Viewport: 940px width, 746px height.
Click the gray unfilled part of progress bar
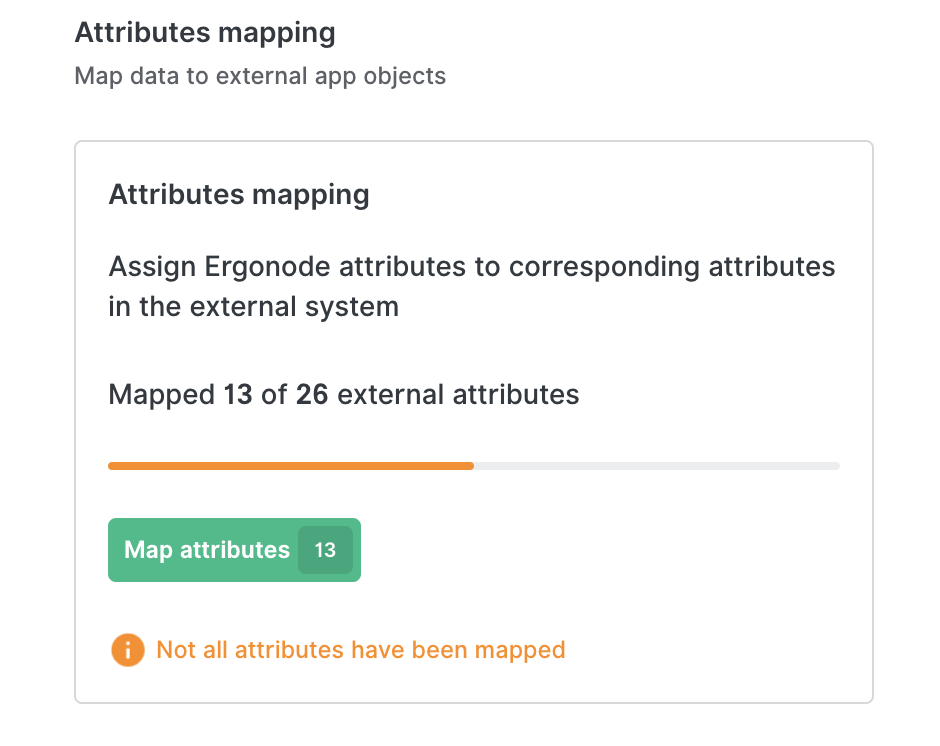click(x=656, y=466)
